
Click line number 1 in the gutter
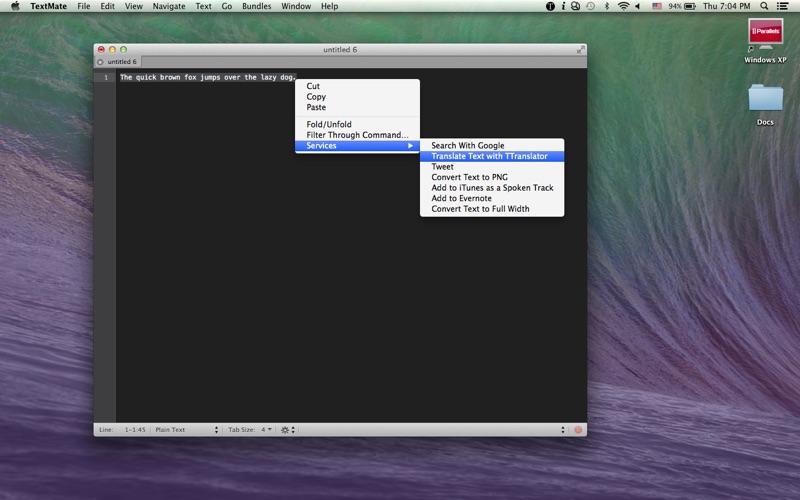pyautogui.click(x=105, y=77)
